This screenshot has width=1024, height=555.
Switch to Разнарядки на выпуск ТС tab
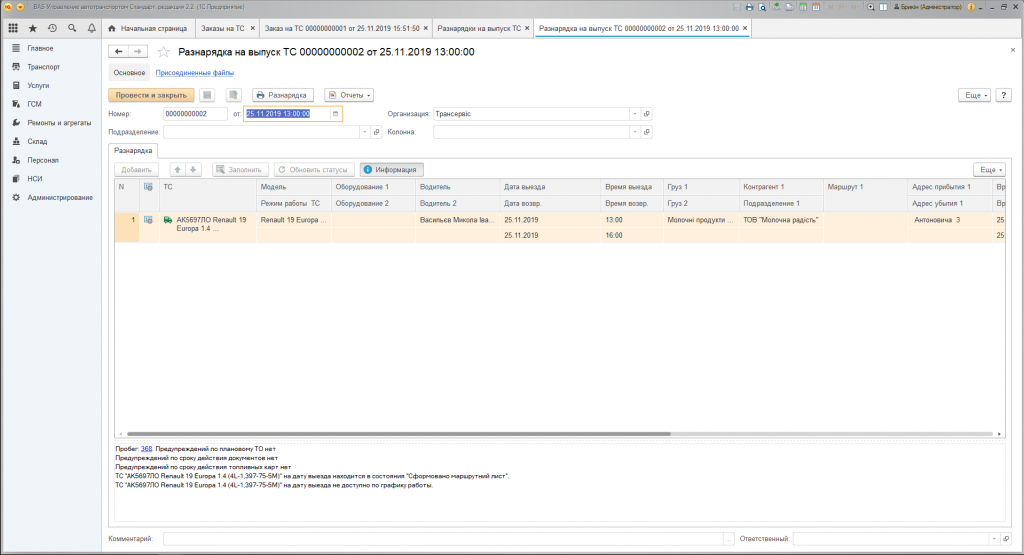(479, 28)
